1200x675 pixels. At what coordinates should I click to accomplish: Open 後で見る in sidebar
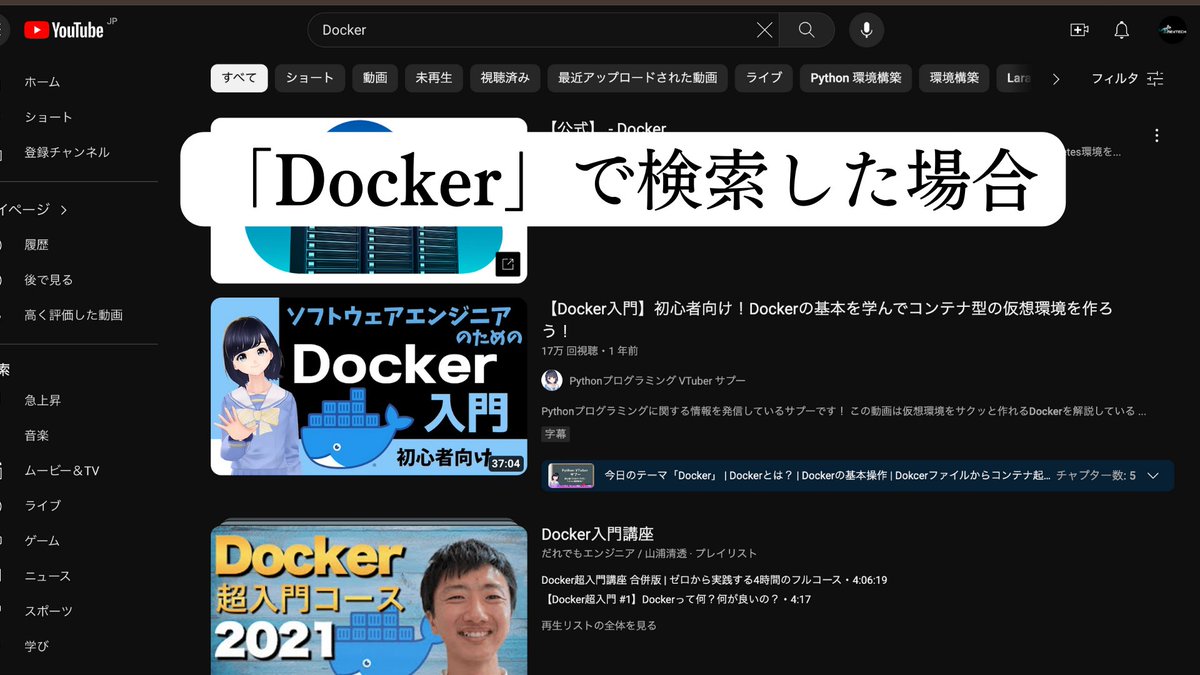click(49, 280)
